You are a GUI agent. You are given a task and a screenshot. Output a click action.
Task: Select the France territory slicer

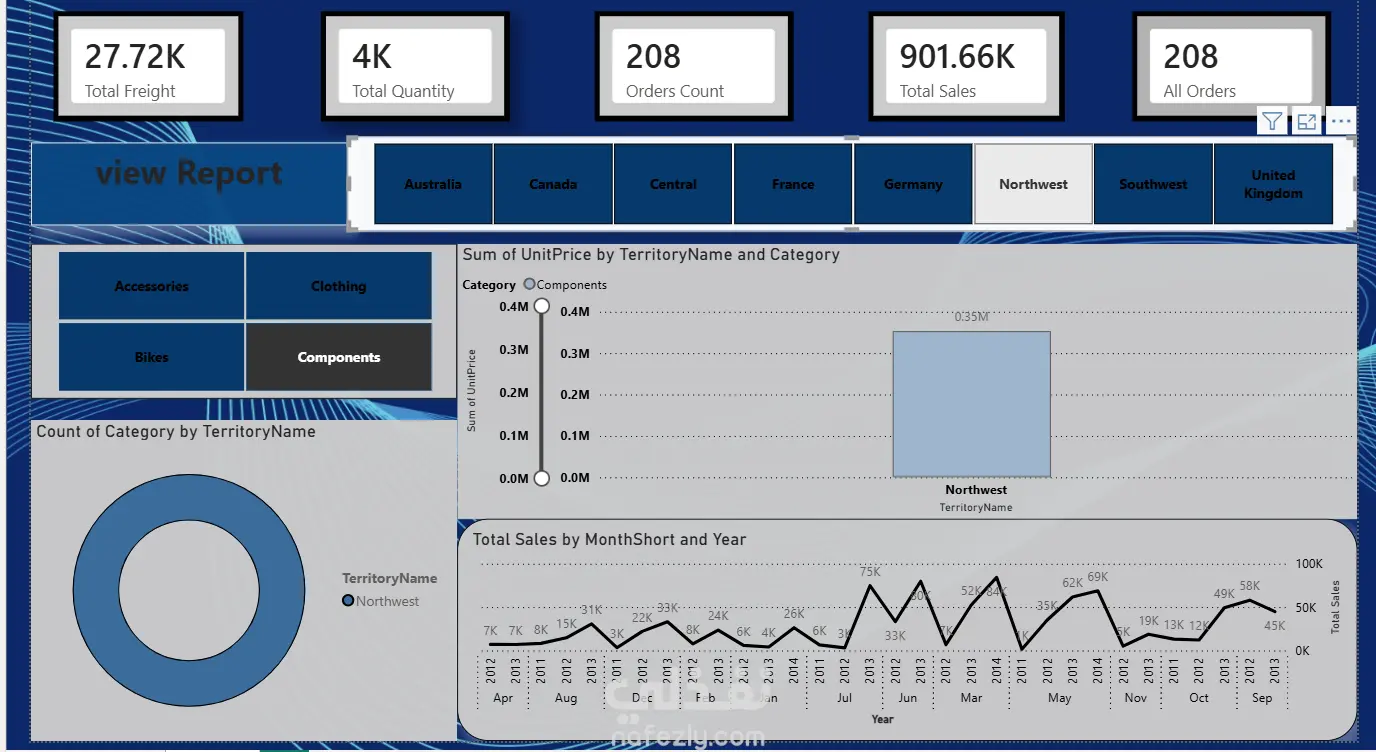[x=793, y=184]
